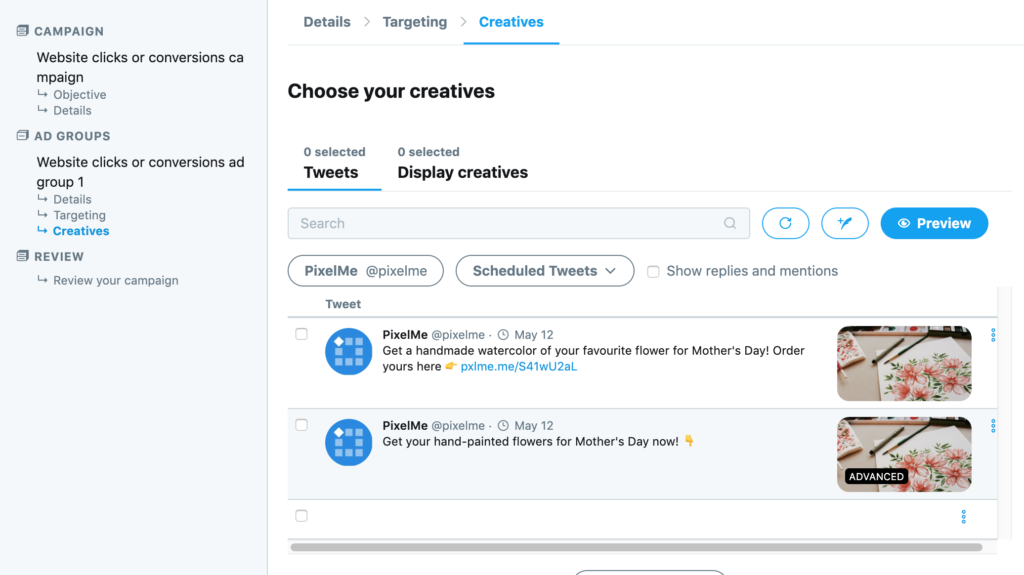The height and width of the screenshot is (575, 1024).
Task: Click the compose new Tweet icon button
Action: (845, 223)
